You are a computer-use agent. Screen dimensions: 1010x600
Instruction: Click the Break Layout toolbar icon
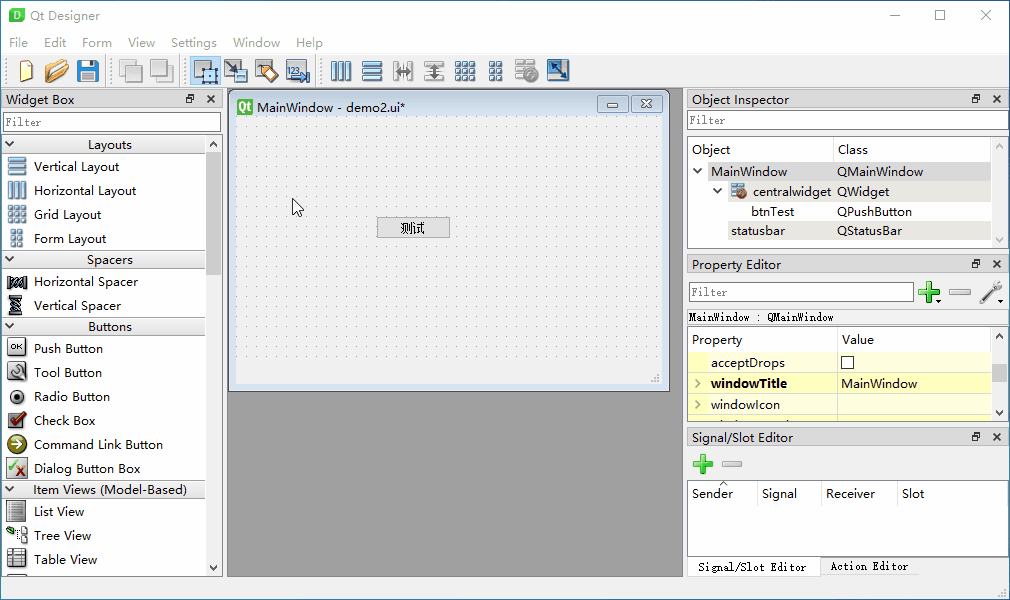point(526,71)
